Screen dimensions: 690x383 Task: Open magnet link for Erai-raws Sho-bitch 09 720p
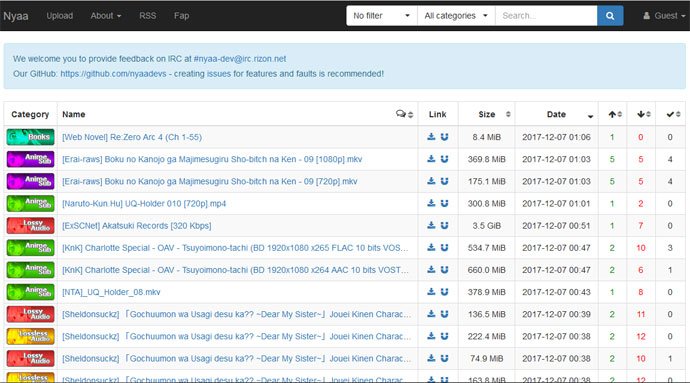tap(444, 181)
